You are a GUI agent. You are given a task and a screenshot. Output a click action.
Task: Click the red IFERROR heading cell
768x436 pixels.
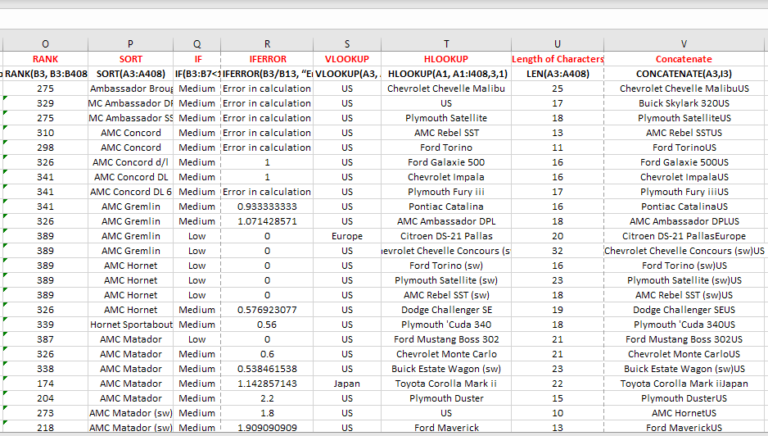point(267,59)
